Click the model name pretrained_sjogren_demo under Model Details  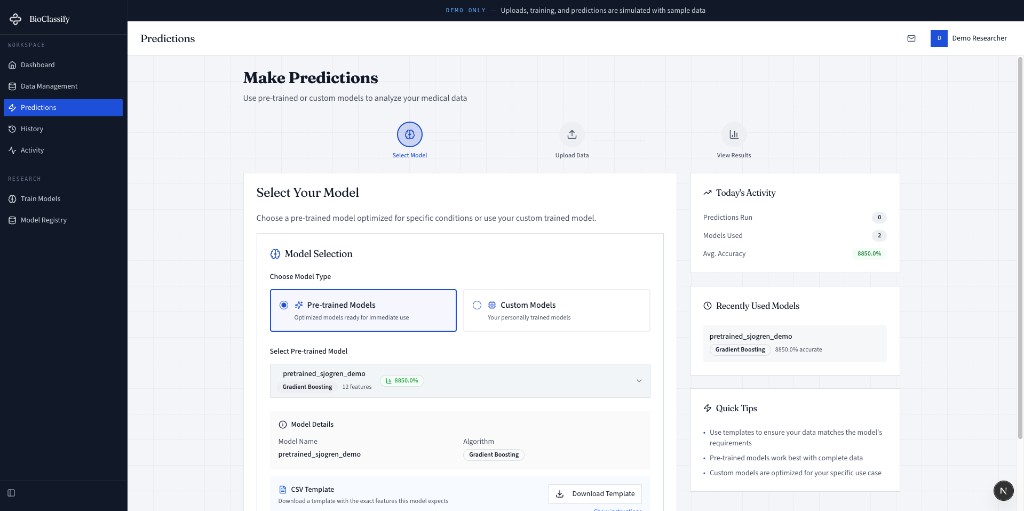[319, 454]
